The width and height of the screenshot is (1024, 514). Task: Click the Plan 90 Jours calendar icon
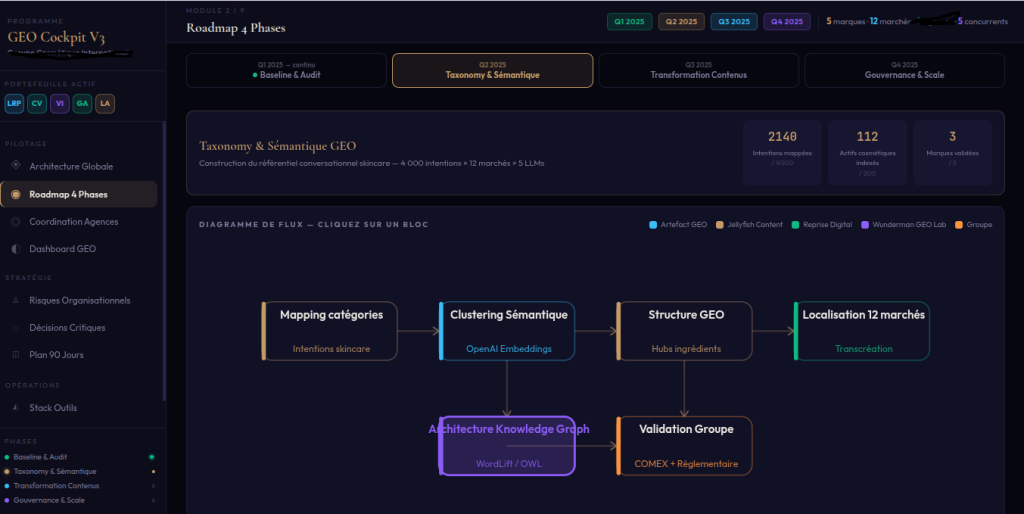(15, 354)
